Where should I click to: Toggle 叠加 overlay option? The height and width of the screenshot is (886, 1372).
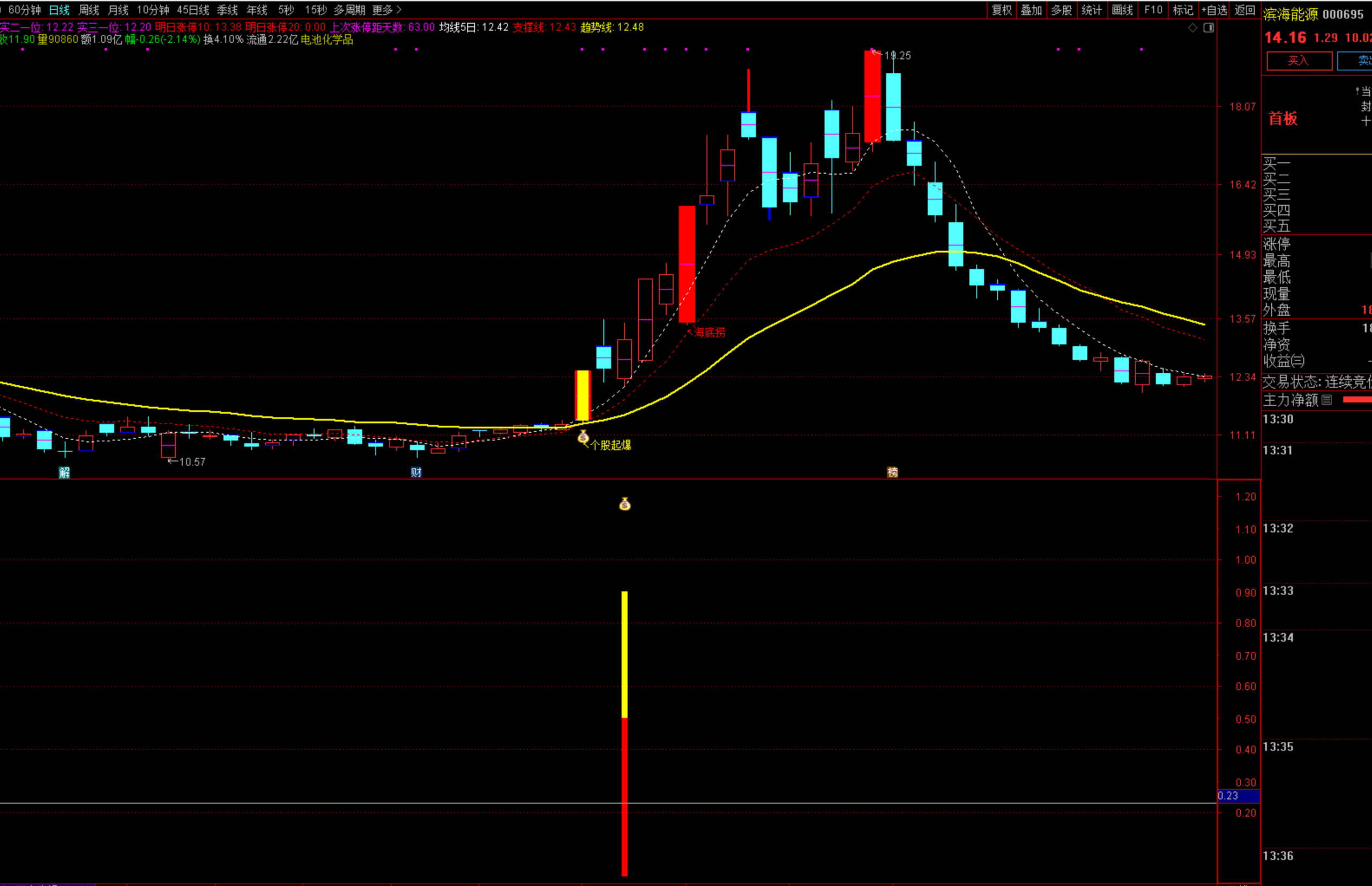pos(1031,10)
